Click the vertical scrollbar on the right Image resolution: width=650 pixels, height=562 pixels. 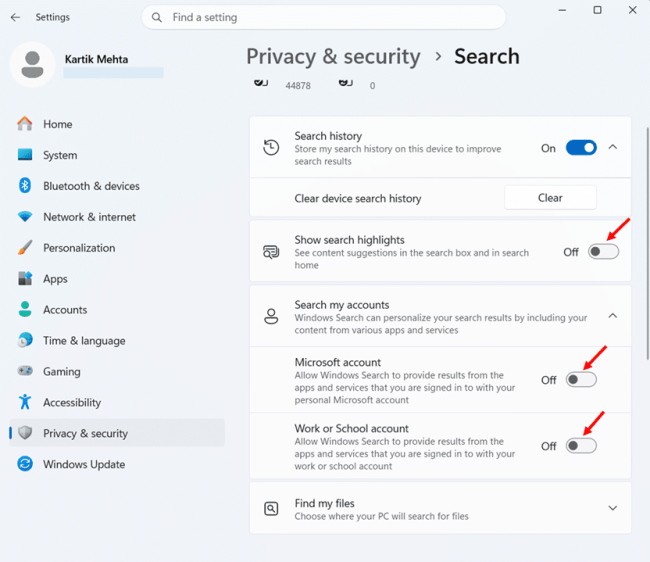[648, 243]
